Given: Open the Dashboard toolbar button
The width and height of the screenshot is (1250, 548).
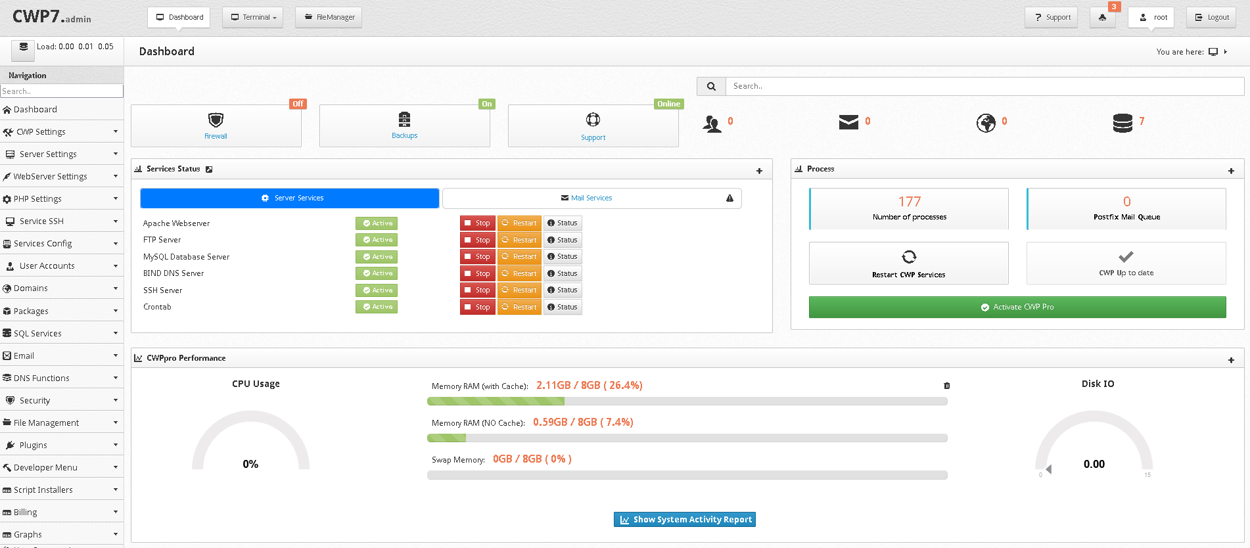Looking at the screenshot, I should [x=179, y=17].
